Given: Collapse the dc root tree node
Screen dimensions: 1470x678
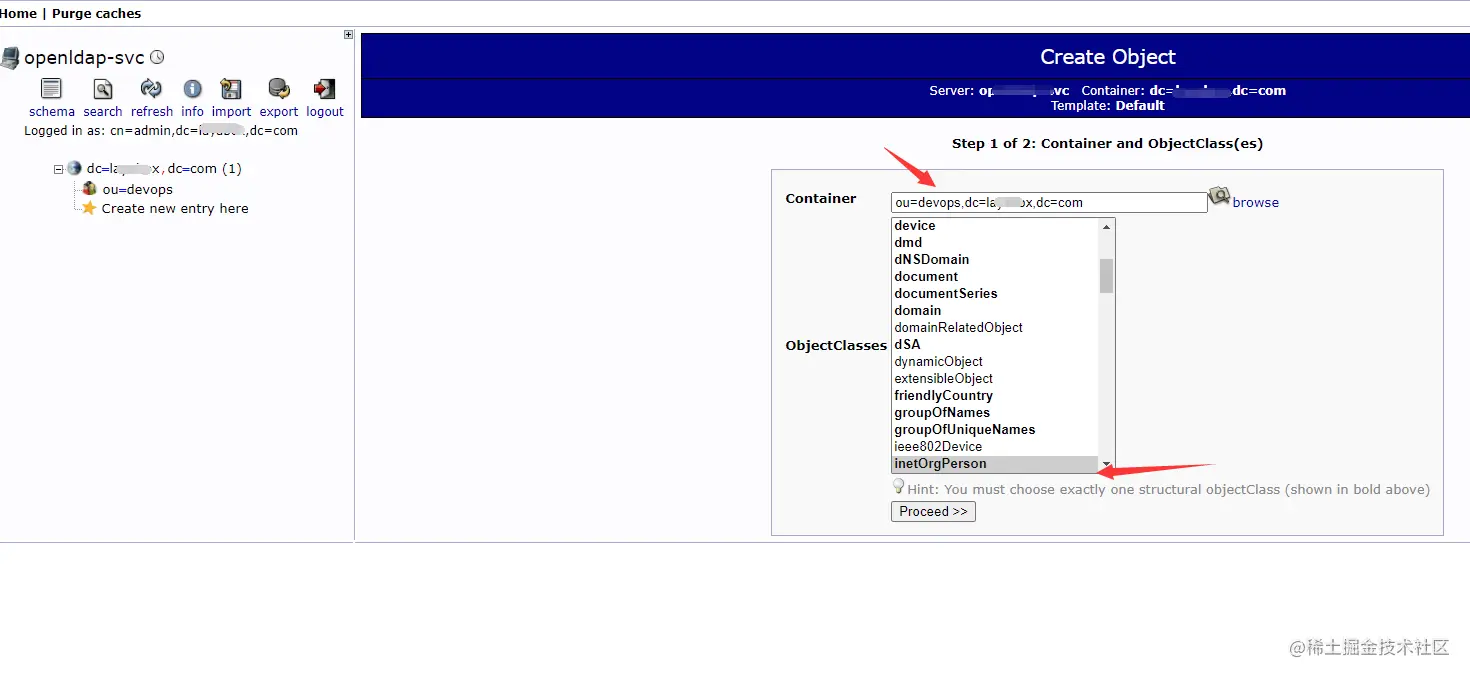Looking at the screenshot, I should 59,169.
